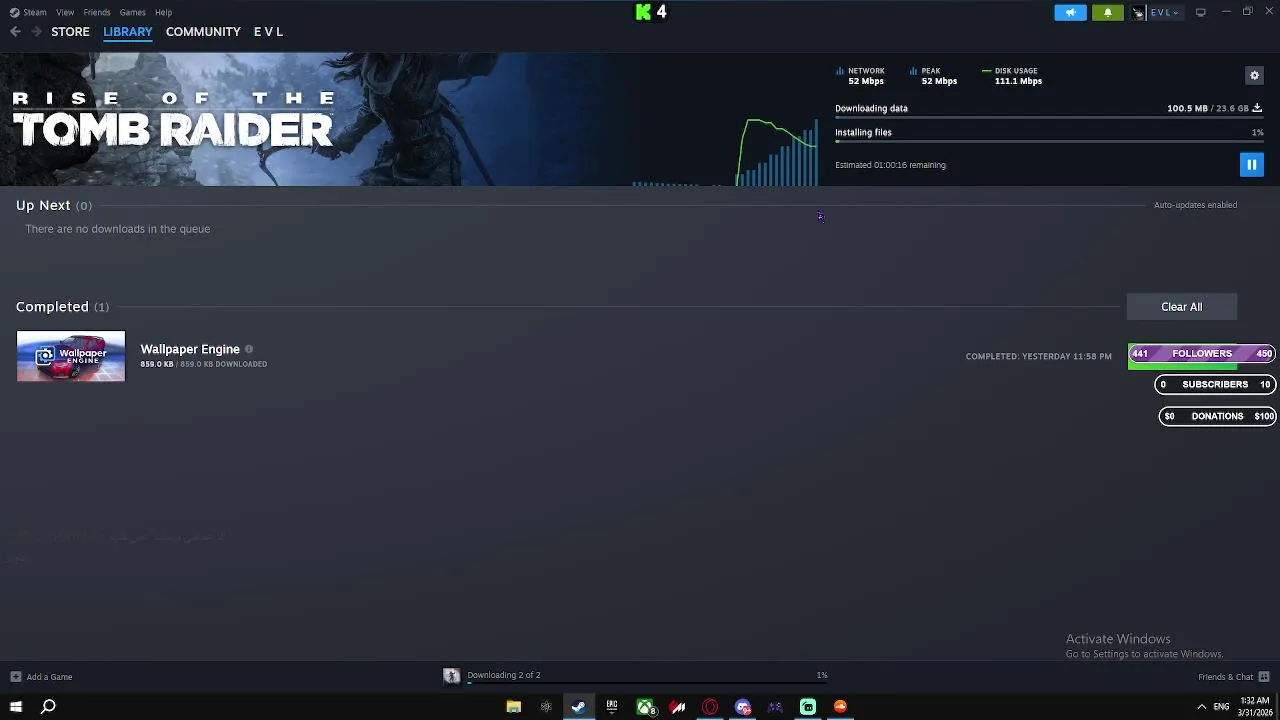
Task: Click the Friends & Chat grid icon
Action: (1264, 677)
